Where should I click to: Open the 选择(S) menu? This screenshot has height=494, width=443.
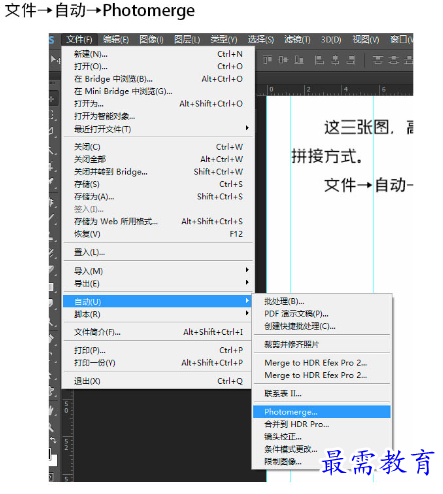coord(261,40)
